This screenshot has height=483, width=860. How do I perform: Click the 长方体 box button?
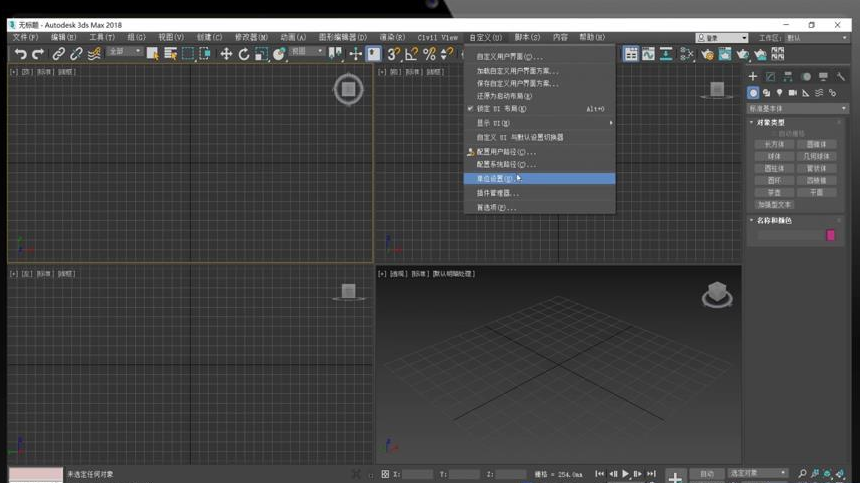point(774,144)
